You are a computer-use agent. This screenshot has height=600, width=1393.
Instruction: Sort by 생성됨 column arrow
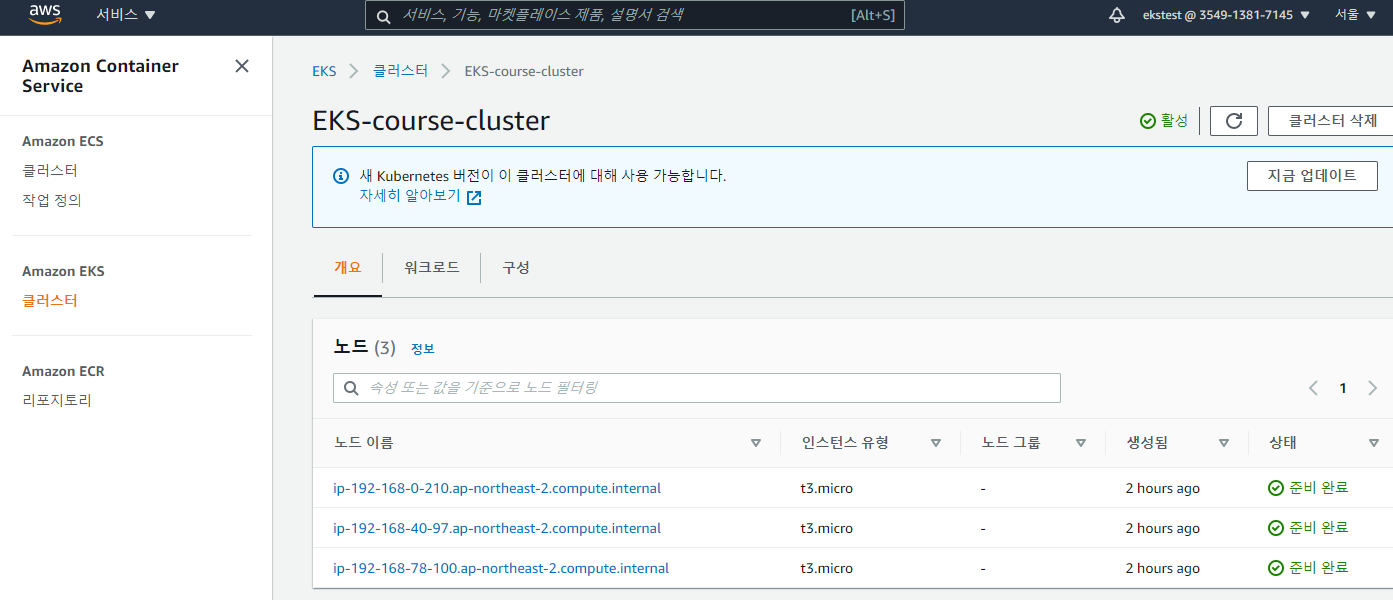1224,443
